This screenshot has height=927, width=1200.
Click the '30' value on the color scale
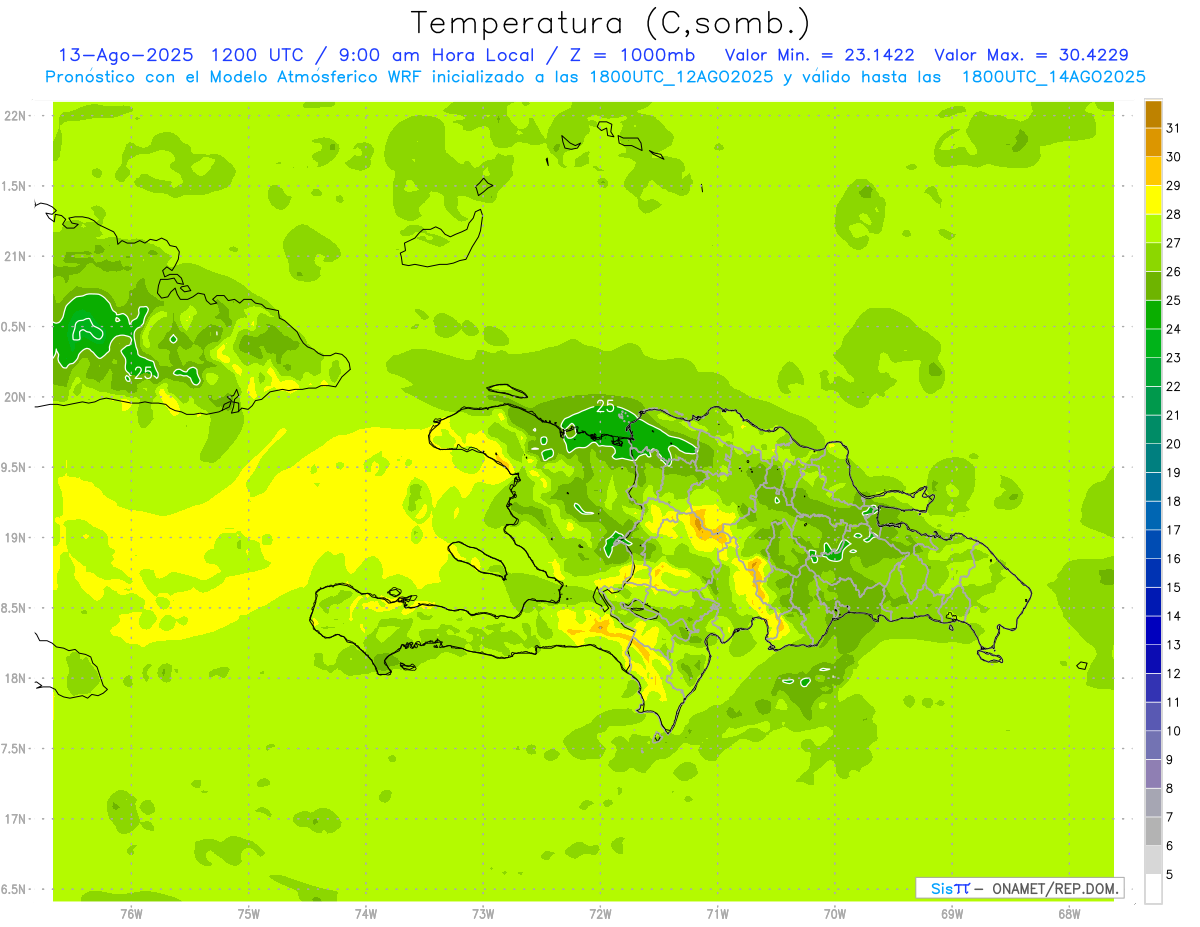(1174, 157)
